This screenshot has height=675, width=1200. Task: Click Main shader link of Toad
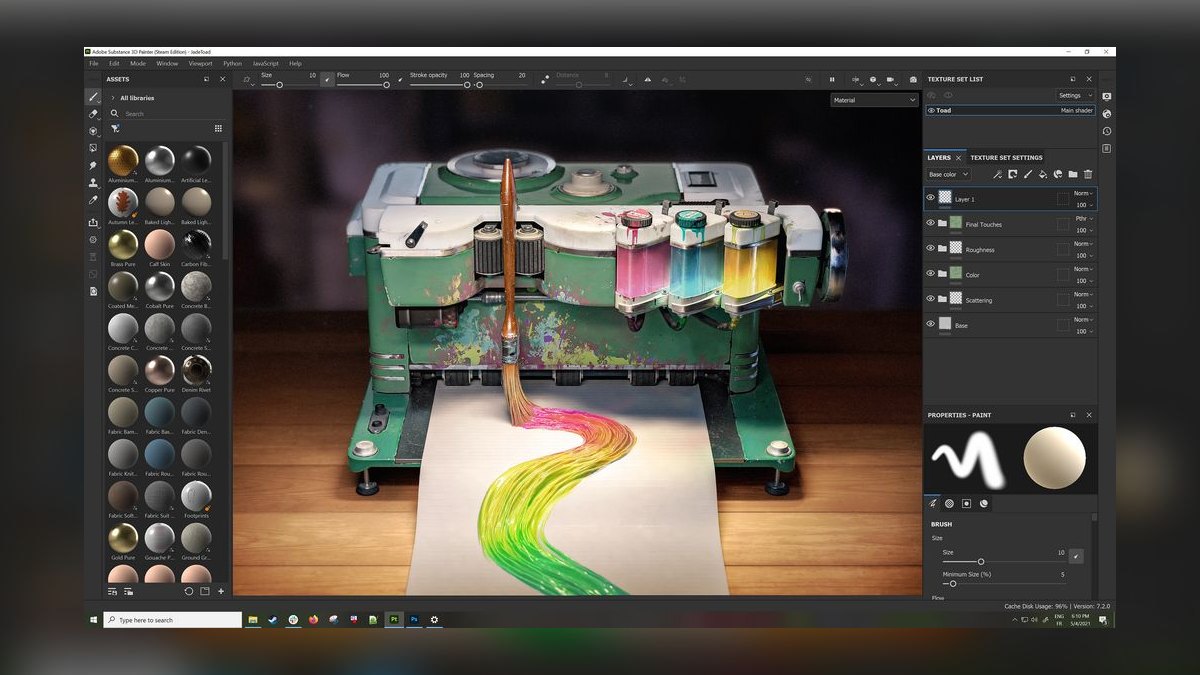pyautogui.click(x=1076, y=110)
